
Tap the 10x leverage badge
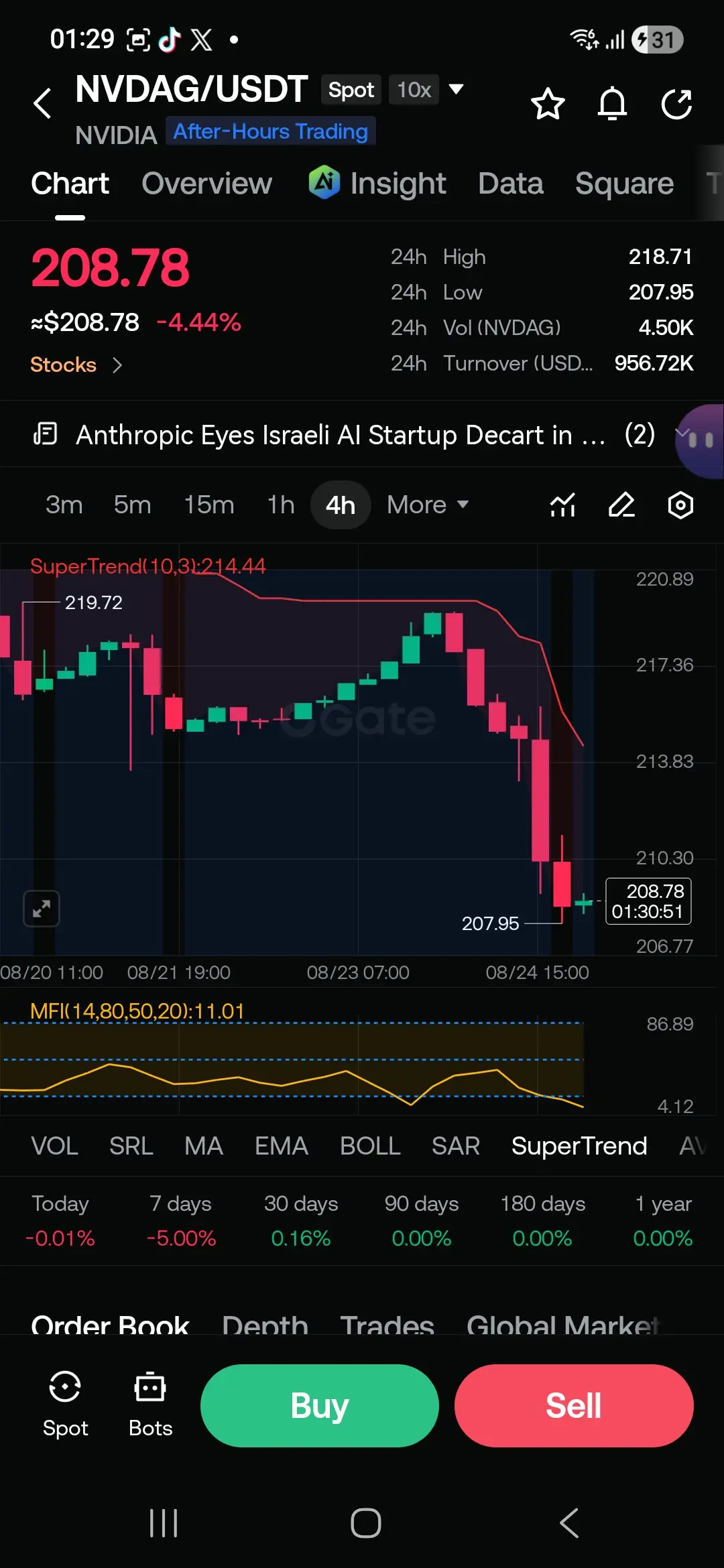pos(414,89)
